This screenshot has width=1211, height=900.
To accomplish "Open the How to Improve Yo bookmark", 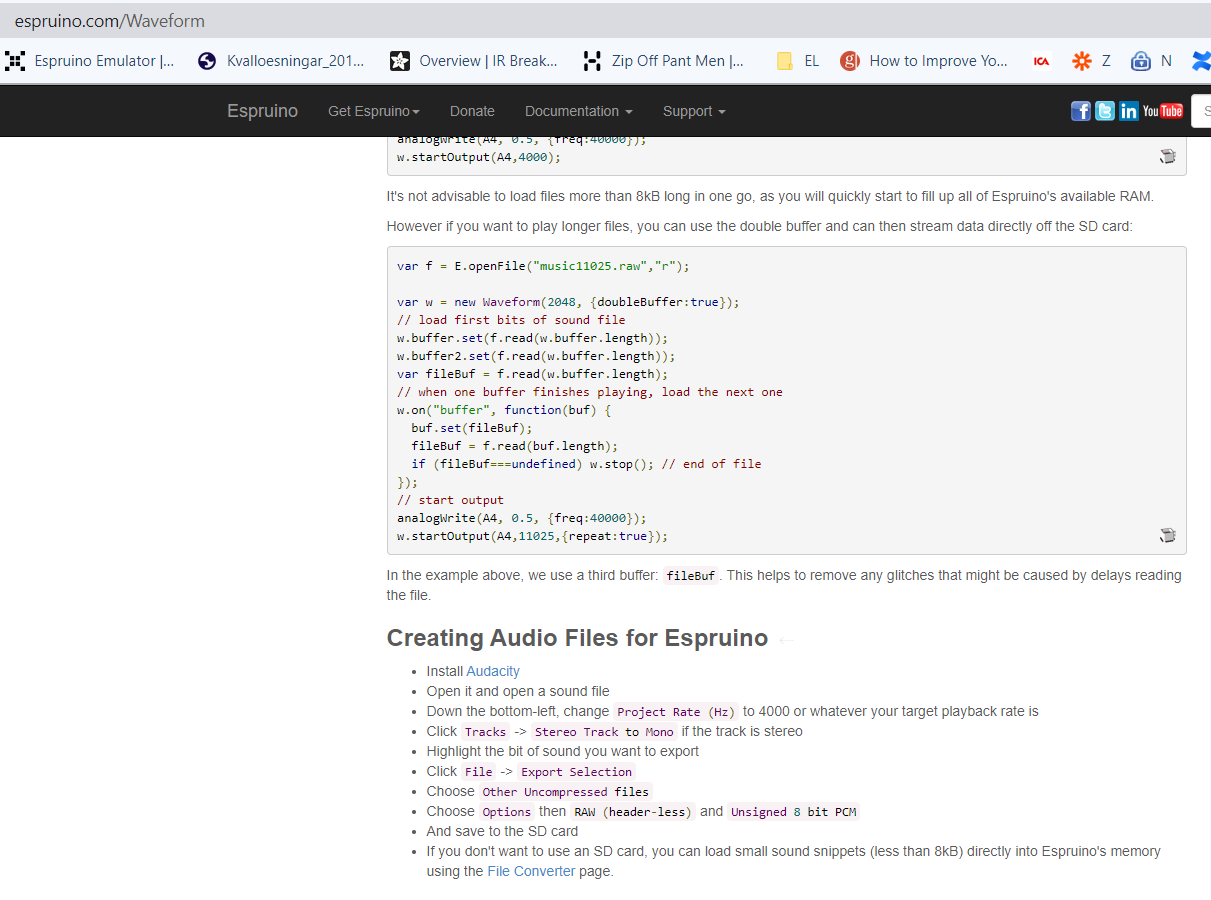I will tap(924, 61).
